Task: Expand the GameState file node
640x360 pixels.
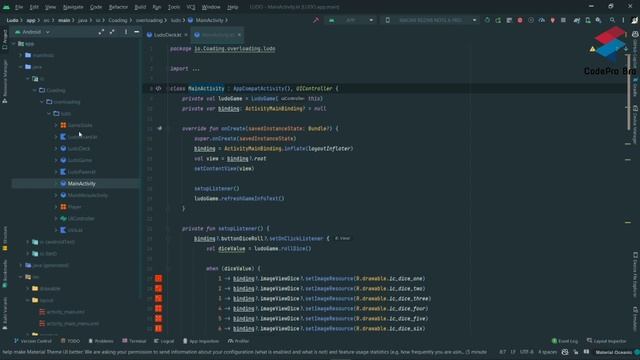Action: coord(56,125)
